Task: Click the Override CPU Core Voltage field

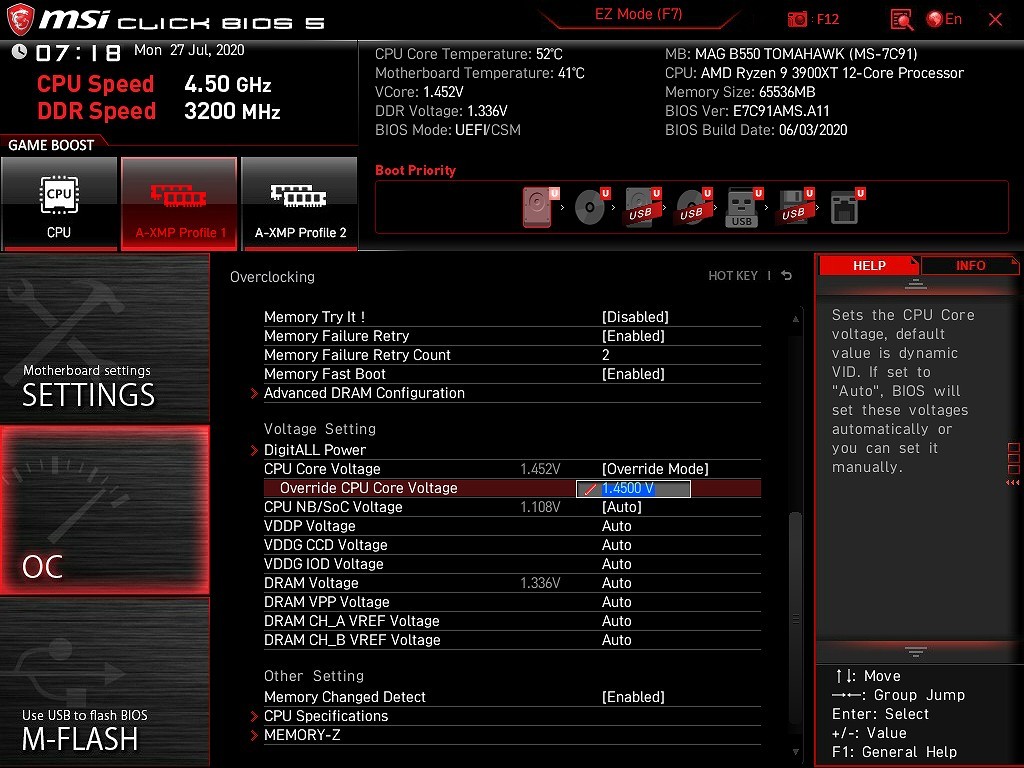Action: click(x=633, y=488)
